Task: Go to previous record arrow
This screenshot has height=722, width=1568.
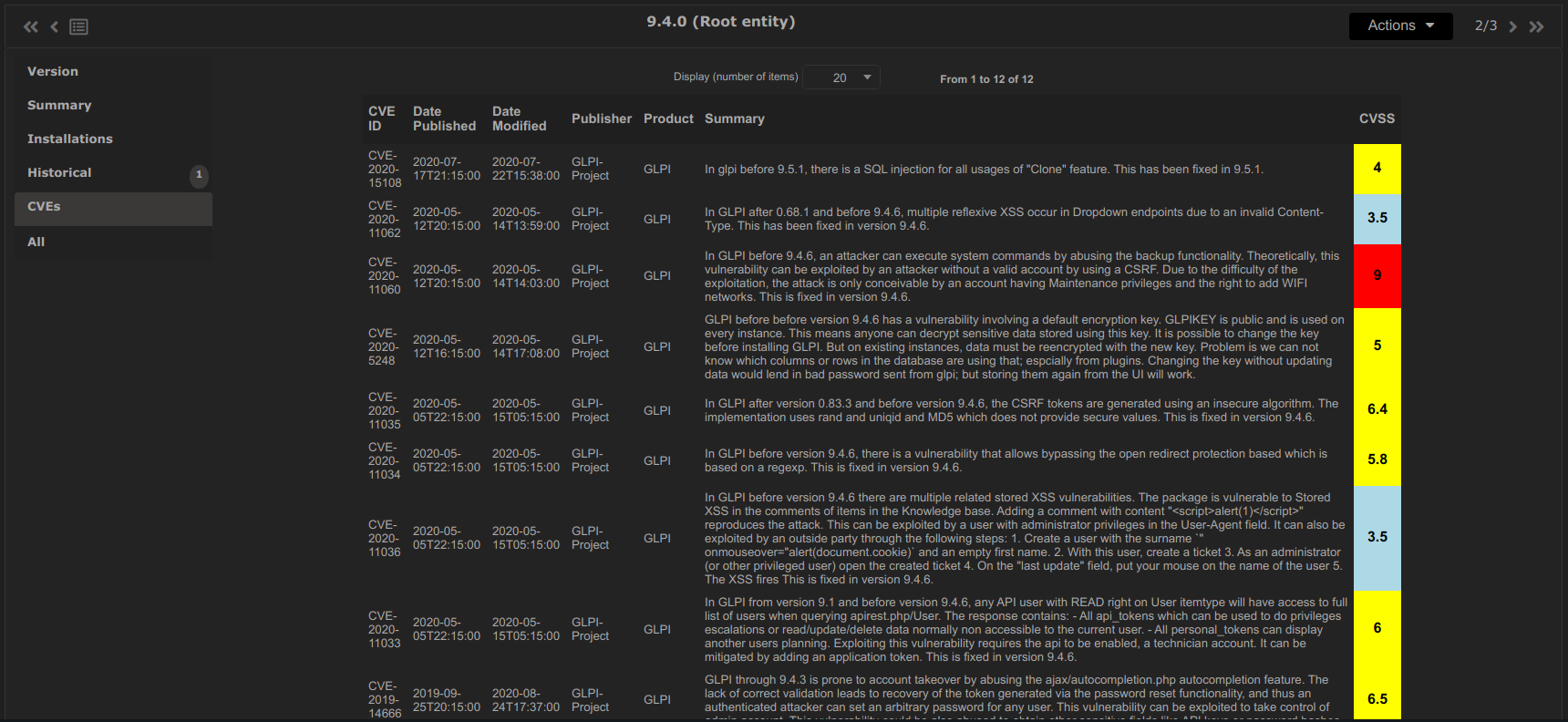Action: (55, 26)
